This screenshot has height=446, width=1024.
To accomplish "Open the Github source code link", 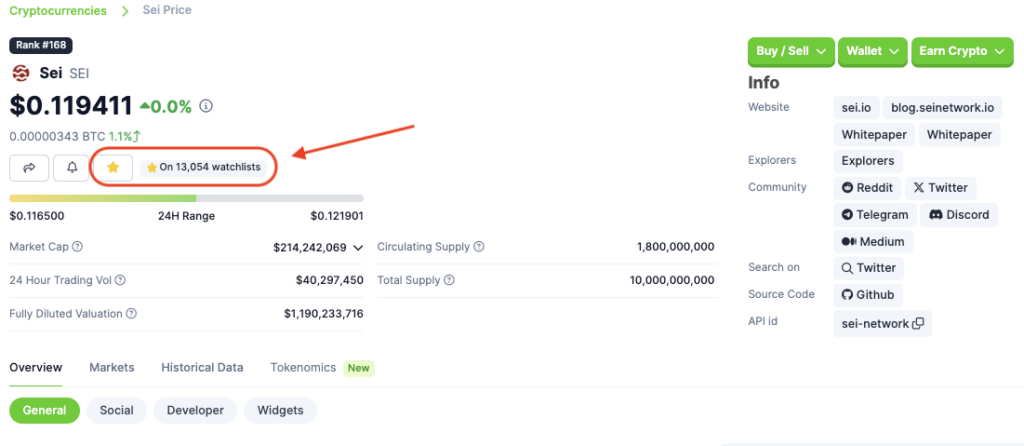I will coord(868,295).
